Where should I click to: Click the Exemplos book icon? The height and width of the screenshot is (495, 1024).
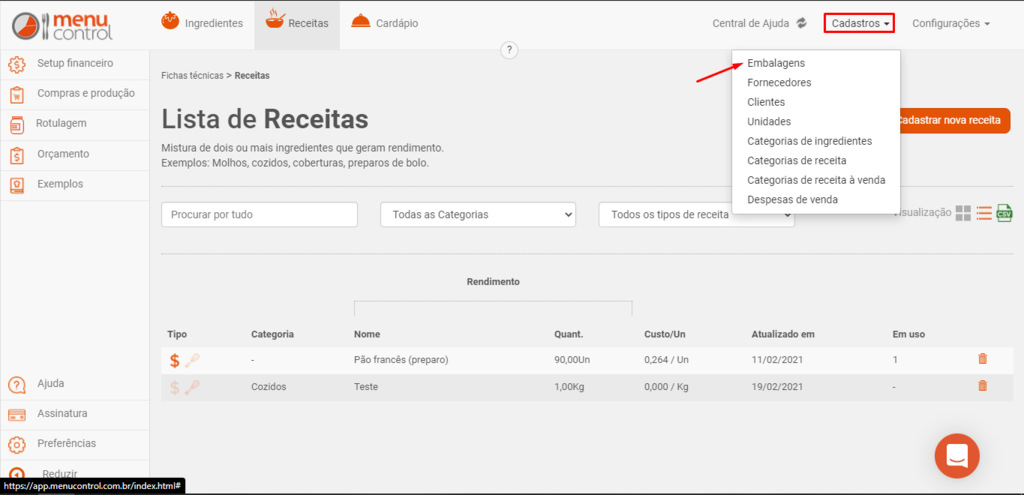(17, 185)
